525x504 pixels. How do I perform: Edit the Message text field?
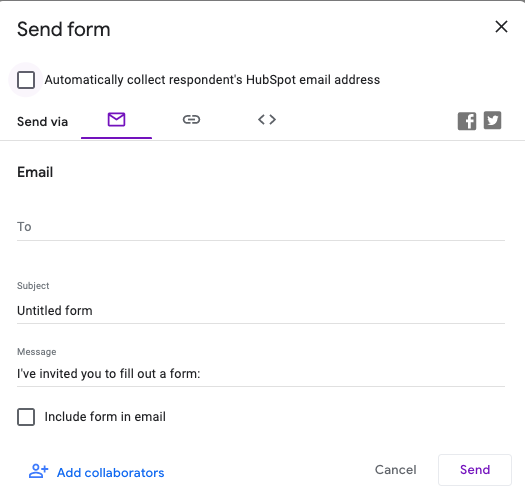click(261, 374)
